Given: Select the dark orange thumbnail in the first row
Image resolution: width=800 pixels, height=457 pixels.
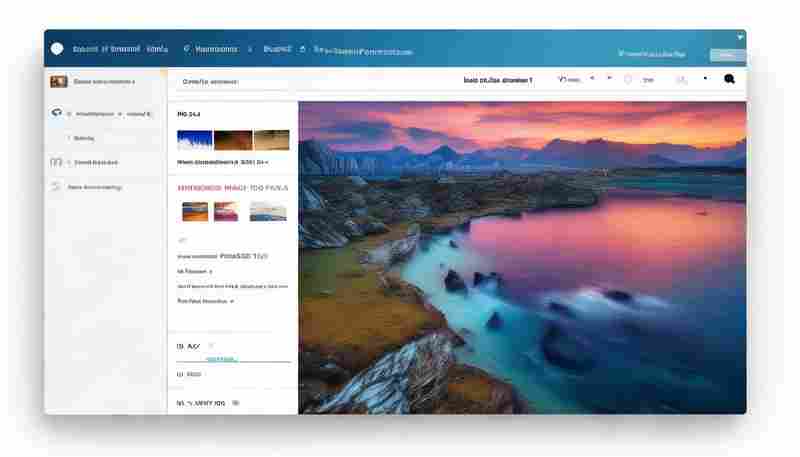Looking at the screenshot, I should [233, 140].
